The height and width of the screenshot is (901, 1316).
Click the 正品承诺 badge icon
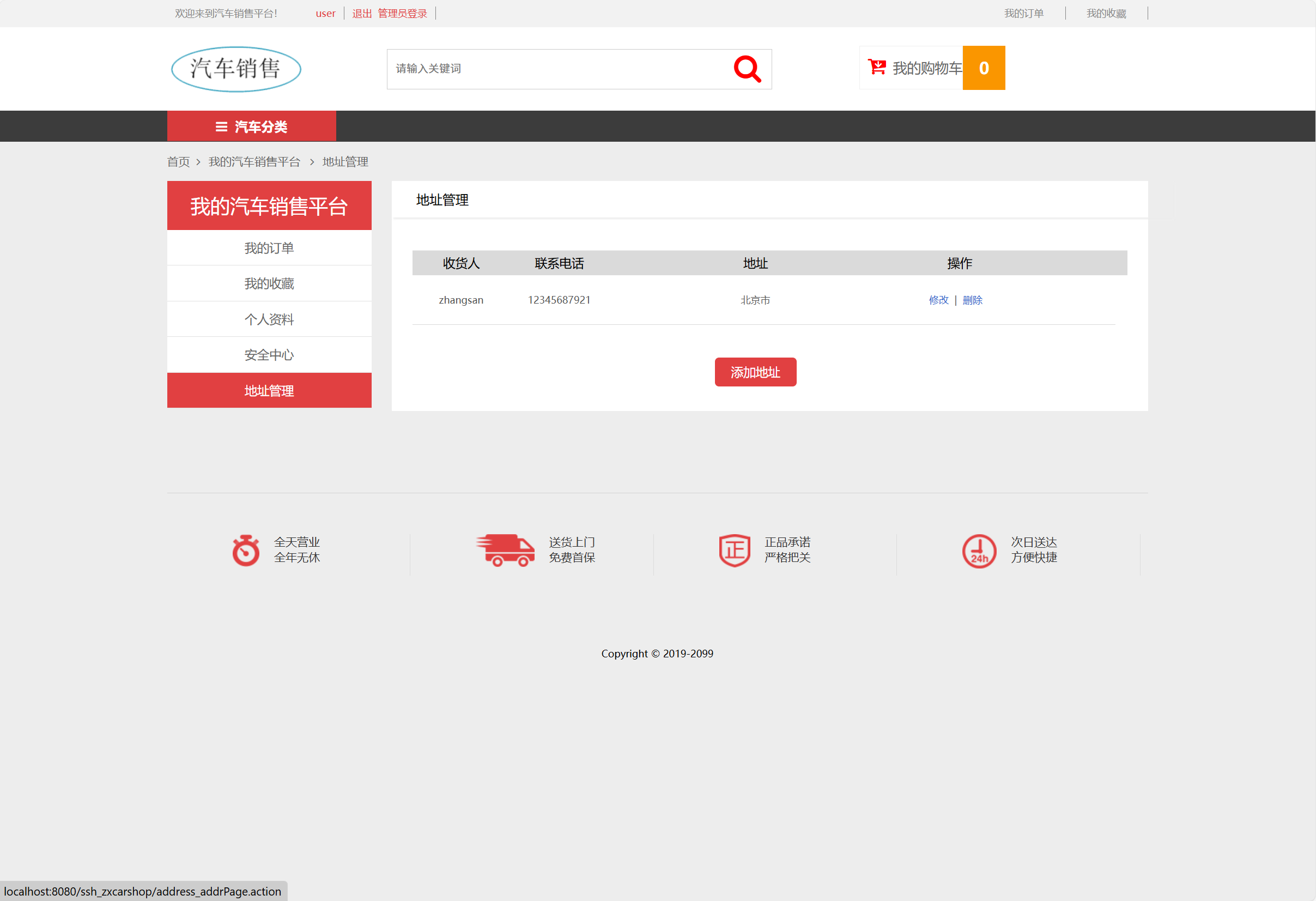734,550
